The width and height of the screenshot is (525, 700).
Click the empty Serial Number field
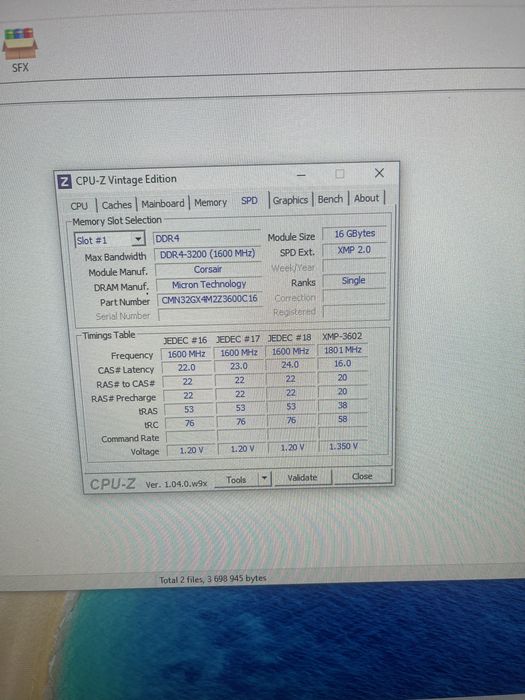tap(210, 314)
